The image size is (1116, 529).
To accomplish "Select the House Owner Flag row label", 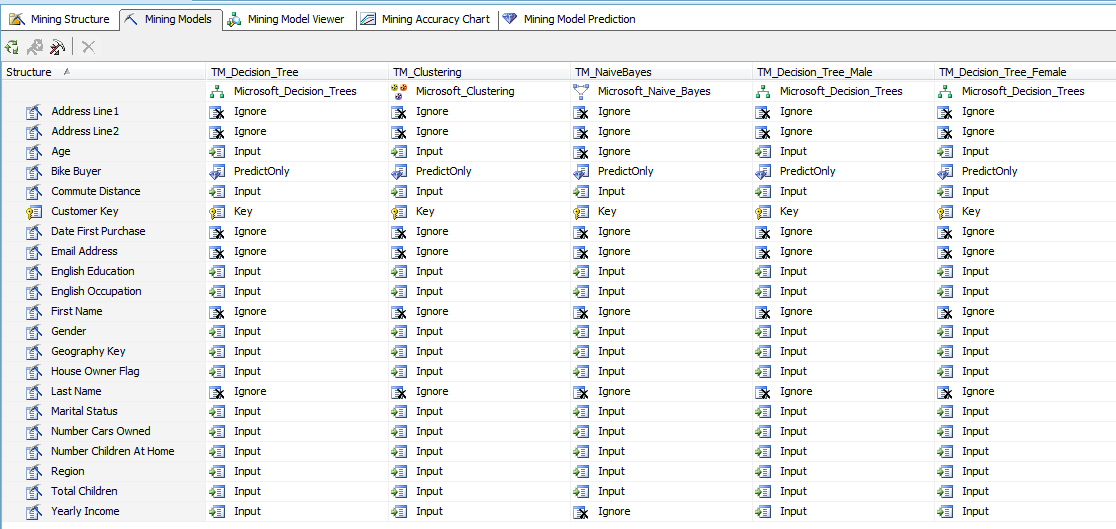I will (x=95, y=372).
